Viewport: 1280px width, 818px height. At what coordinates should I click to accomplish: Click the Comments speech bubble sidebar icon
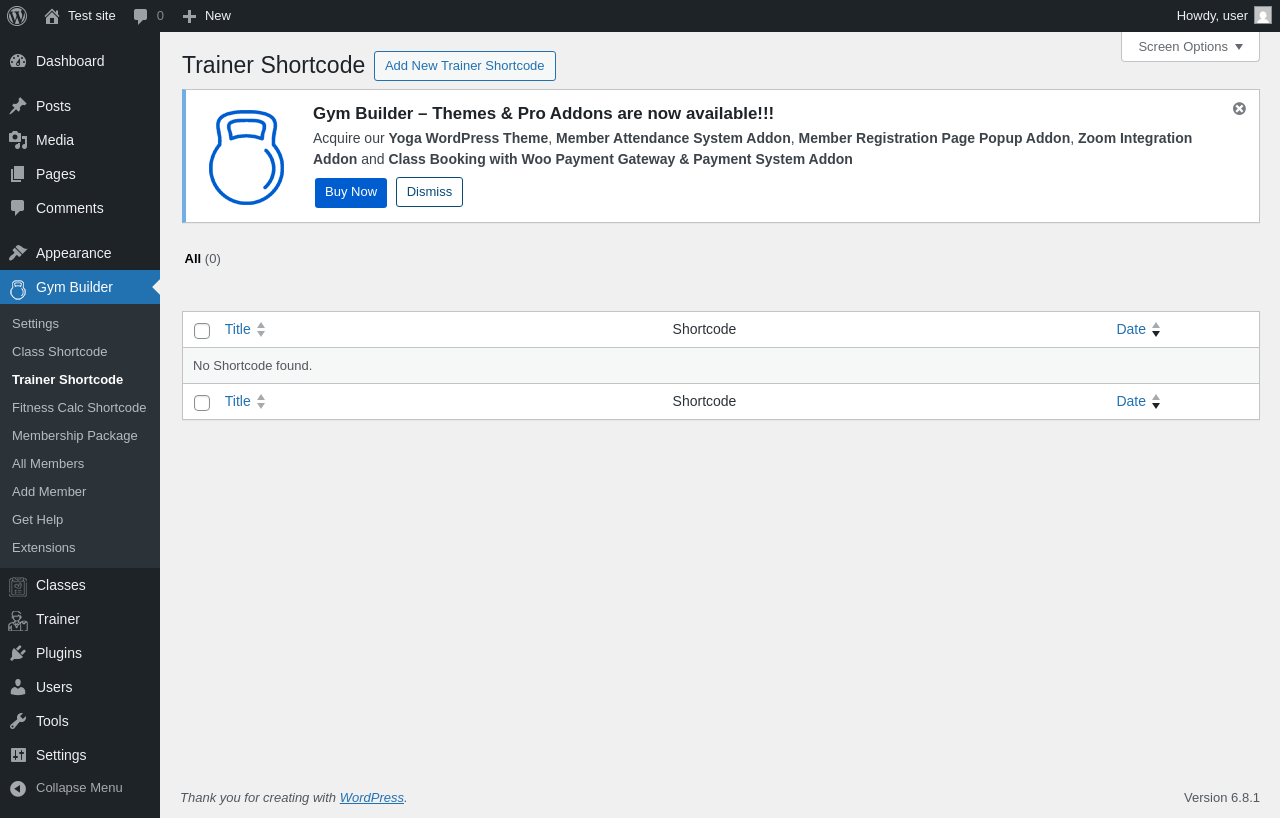pos(18,208)
